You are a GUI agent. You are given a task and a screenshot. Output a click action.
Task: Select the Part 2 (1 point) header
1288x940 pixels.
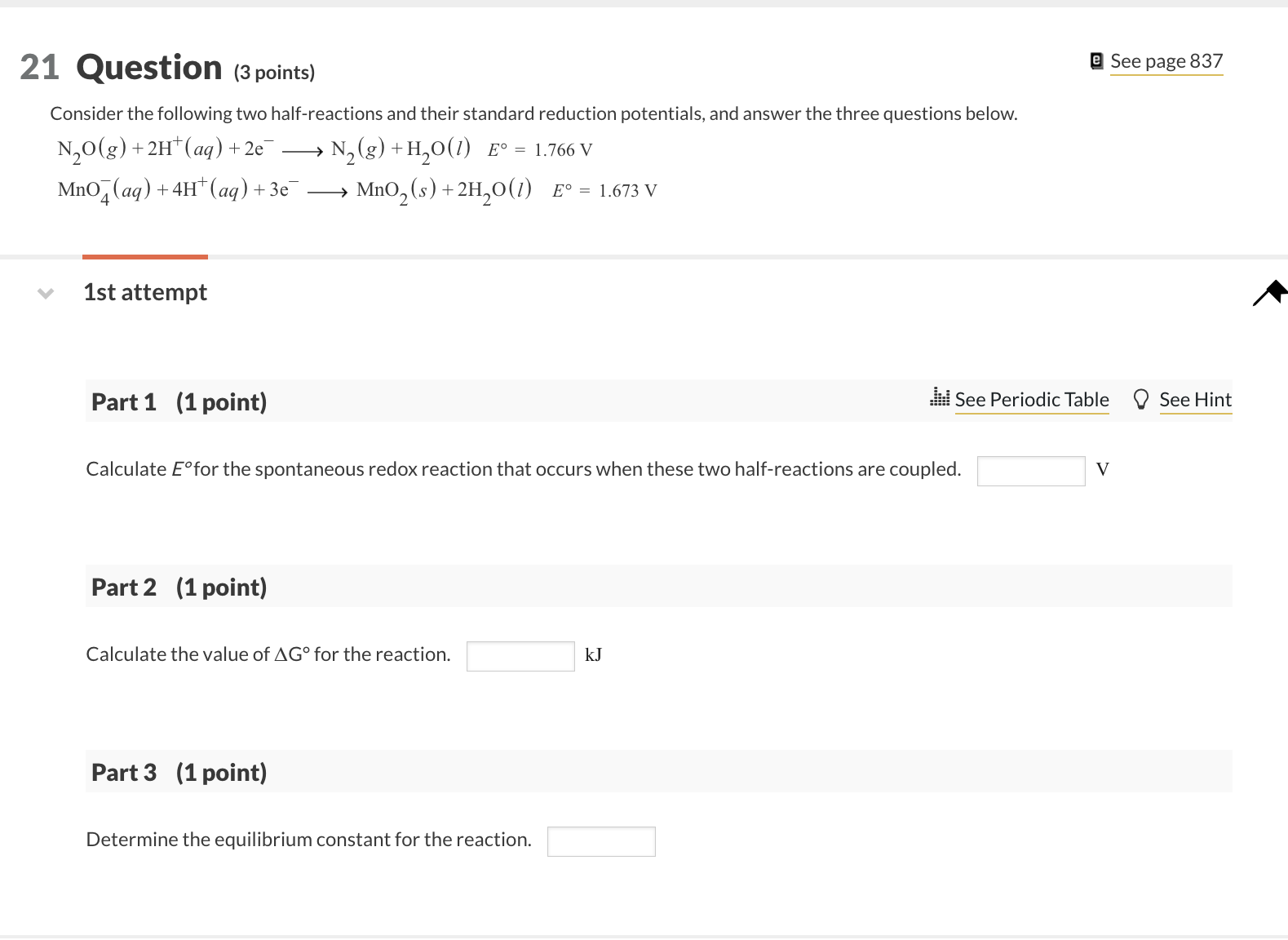tap(179, 587)
